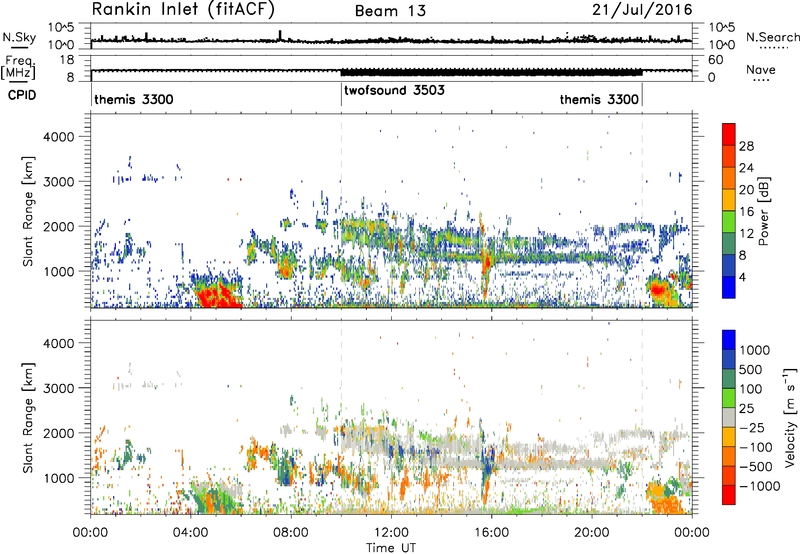Image resolution: width=800 pixels, height=554 pixels.
Task: Select the 'themis 3300' label near 22:00
Action: click(599, 99)
